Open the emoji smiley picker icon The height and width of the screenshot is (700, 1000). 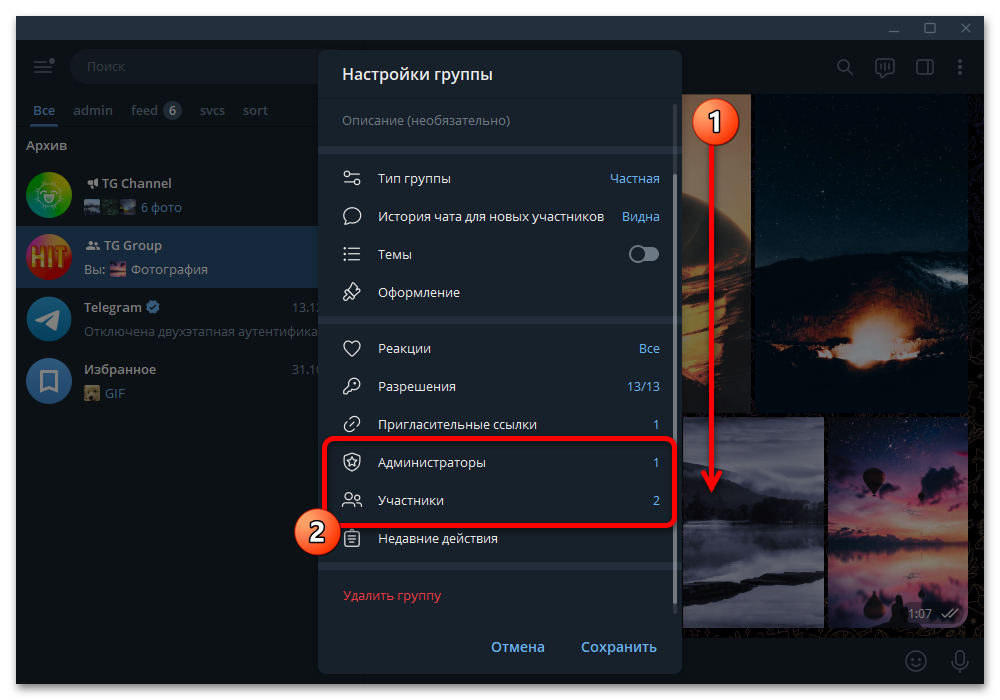click(x=915, y=660)
